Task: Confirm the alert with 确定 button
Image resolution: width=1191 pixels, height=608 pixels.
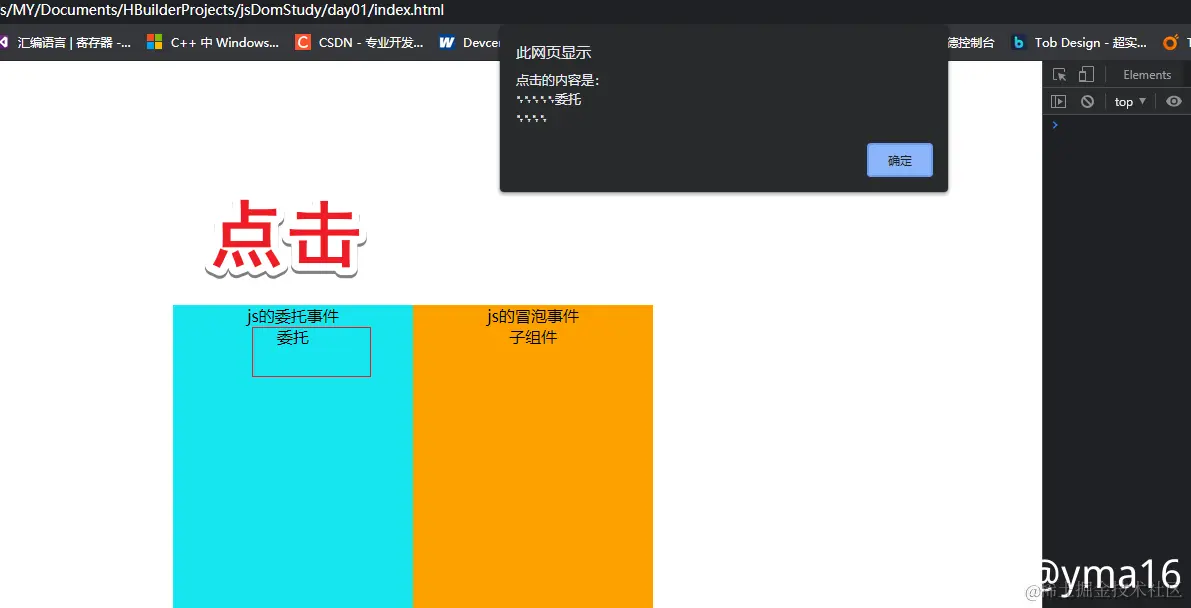Action: pyautogui.click(x=899, y=160)
